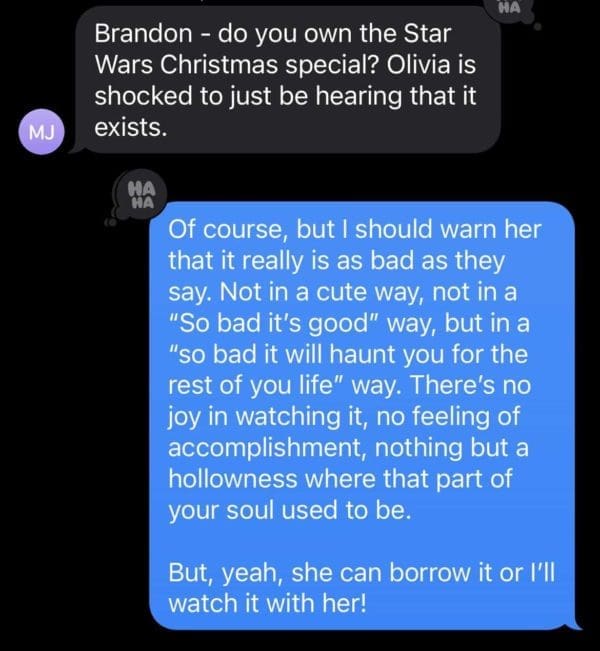Image resolution: width=600 pixels, height=651 pixels.
Task: Tap the name "Olivia" in gray message
Action: (x=419, y=65)
